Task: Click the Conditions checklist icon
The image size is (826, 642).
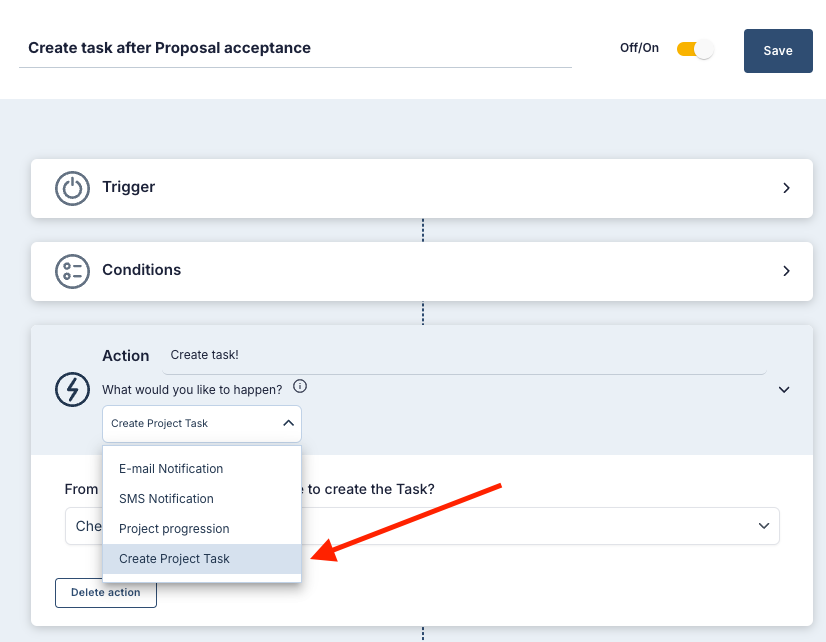Action: 72,271
